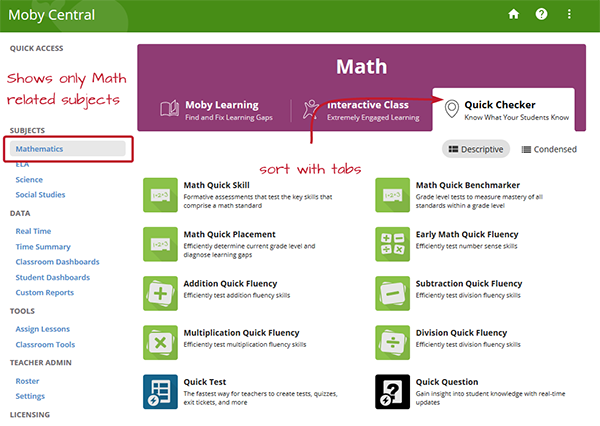Image resolution: width=600 pixels, height=426 pixels.
Task: Open Classroom Dashboards link
Action: point(57,262)
